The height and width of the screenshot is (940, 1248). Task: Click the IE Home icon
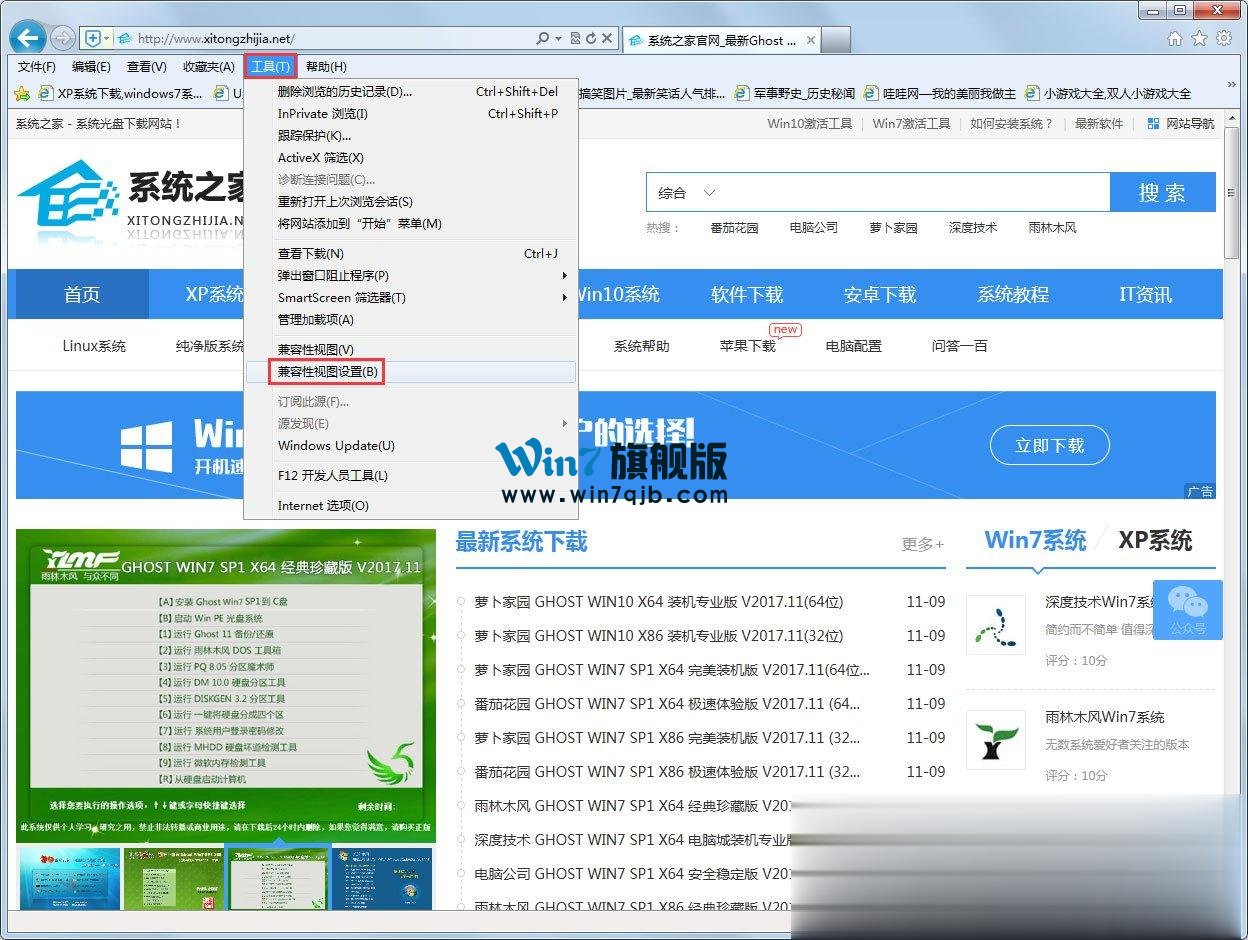[1175, 39]
